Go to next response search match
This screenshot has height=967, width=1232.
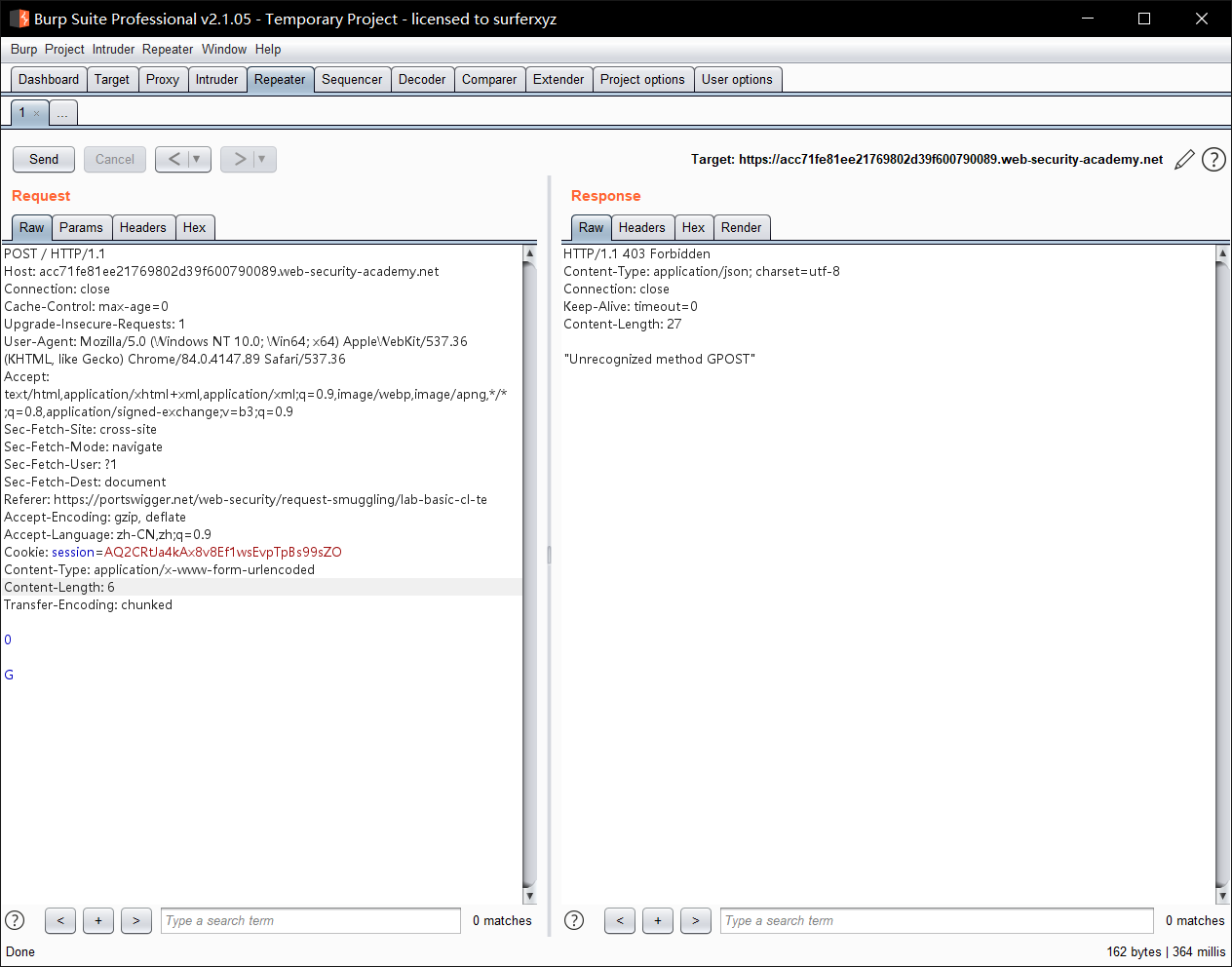696,920
